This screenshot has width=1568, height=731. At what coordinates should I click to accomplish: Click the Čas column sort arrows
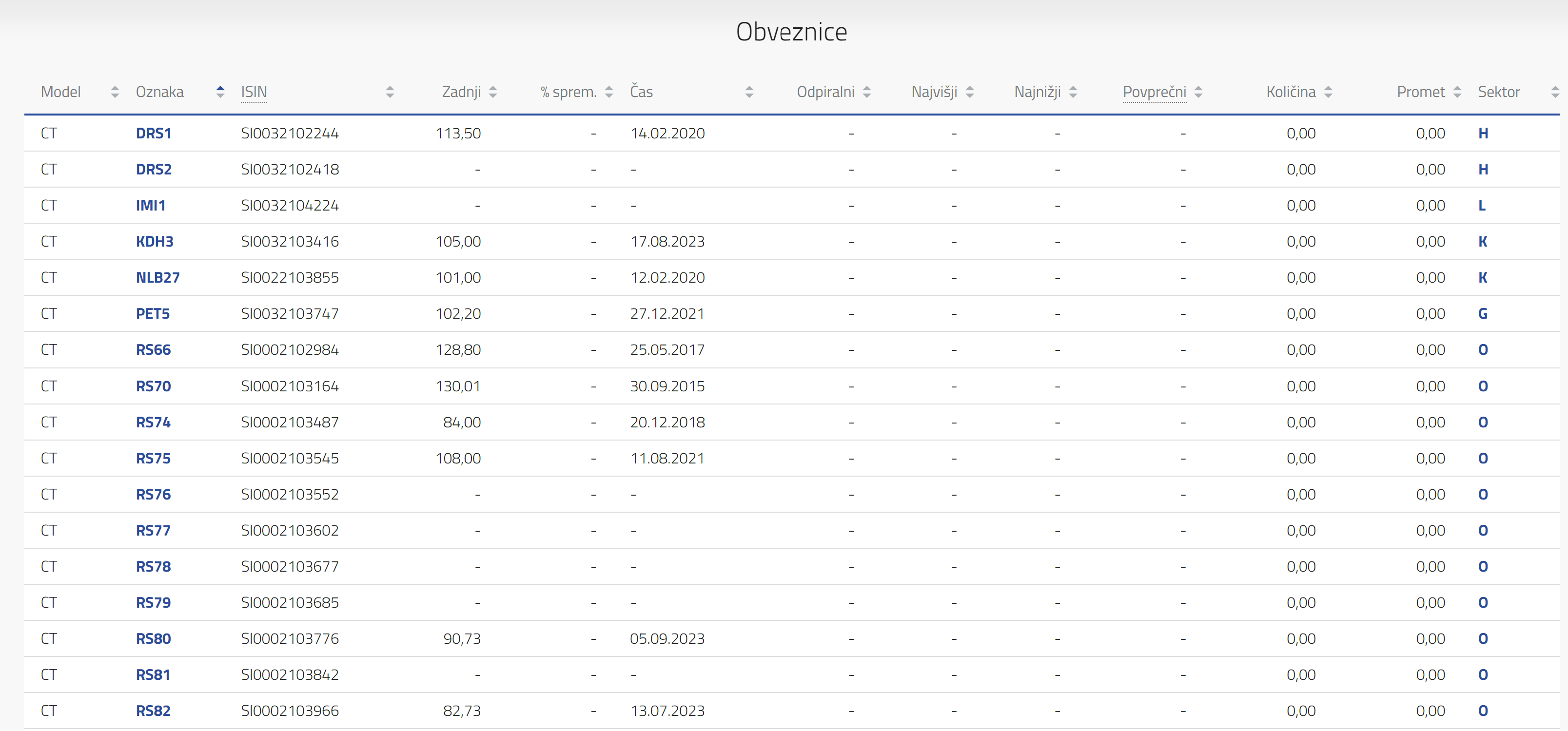(x=749, y=92)
